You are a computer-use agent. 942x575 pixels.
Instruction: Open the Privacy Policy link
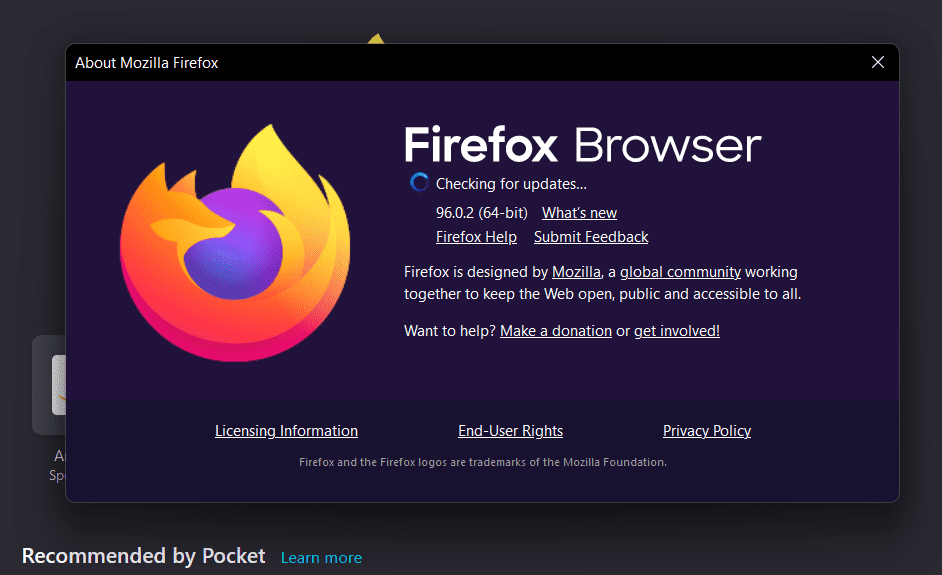(x=707, y=431)
